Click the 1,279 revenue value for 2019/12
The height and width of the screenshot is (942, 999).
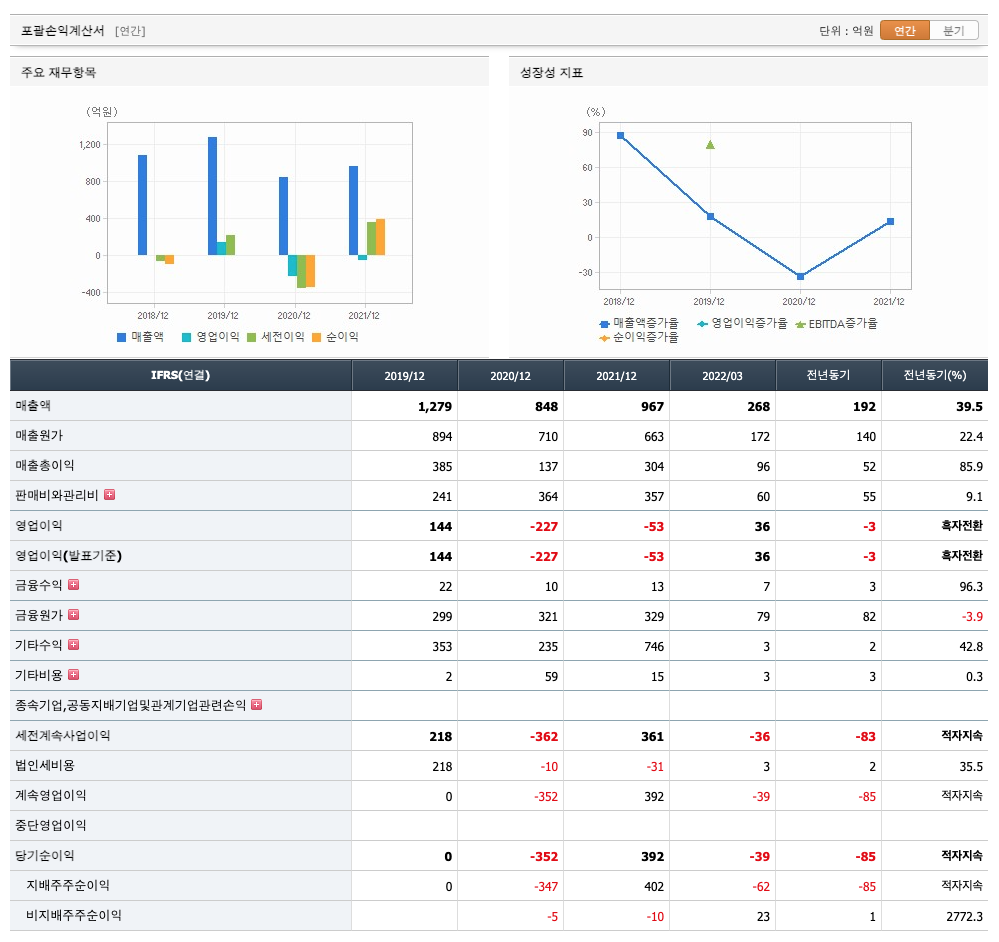click(x=435, y=406)
